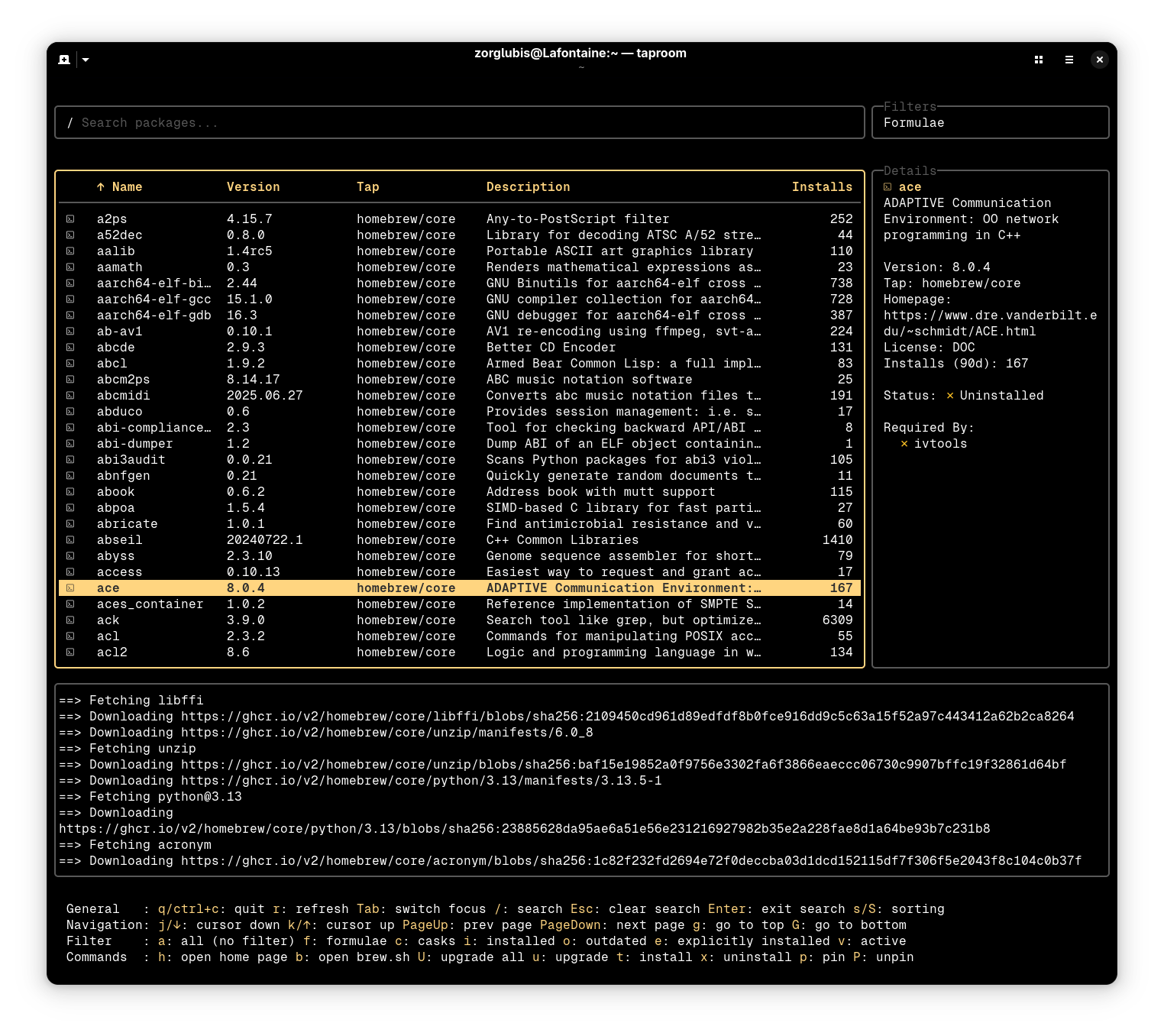Click the package icon beside a2ps
The height and width of the screenshot is (1036, 1164).
point(70,219)
